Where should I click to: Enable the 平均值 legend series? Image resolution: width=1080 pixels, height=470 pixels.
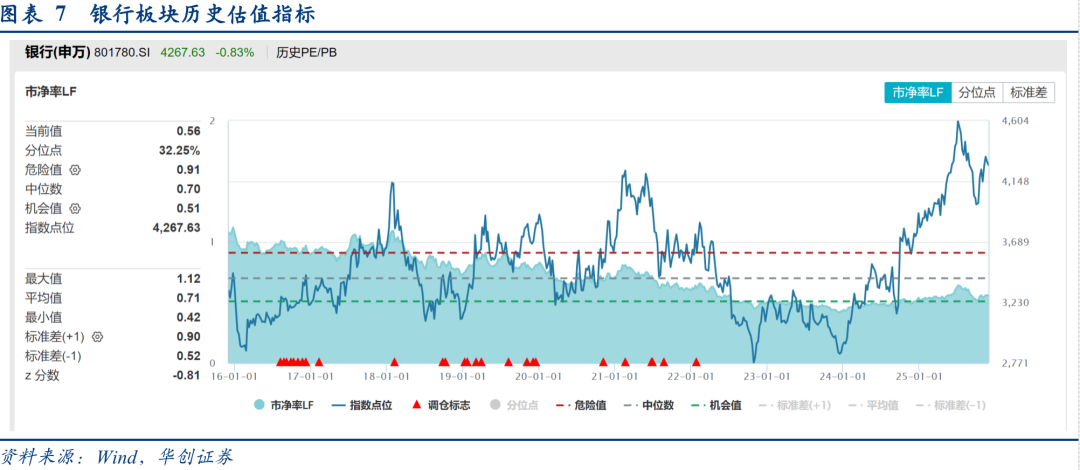coord(872,405)
